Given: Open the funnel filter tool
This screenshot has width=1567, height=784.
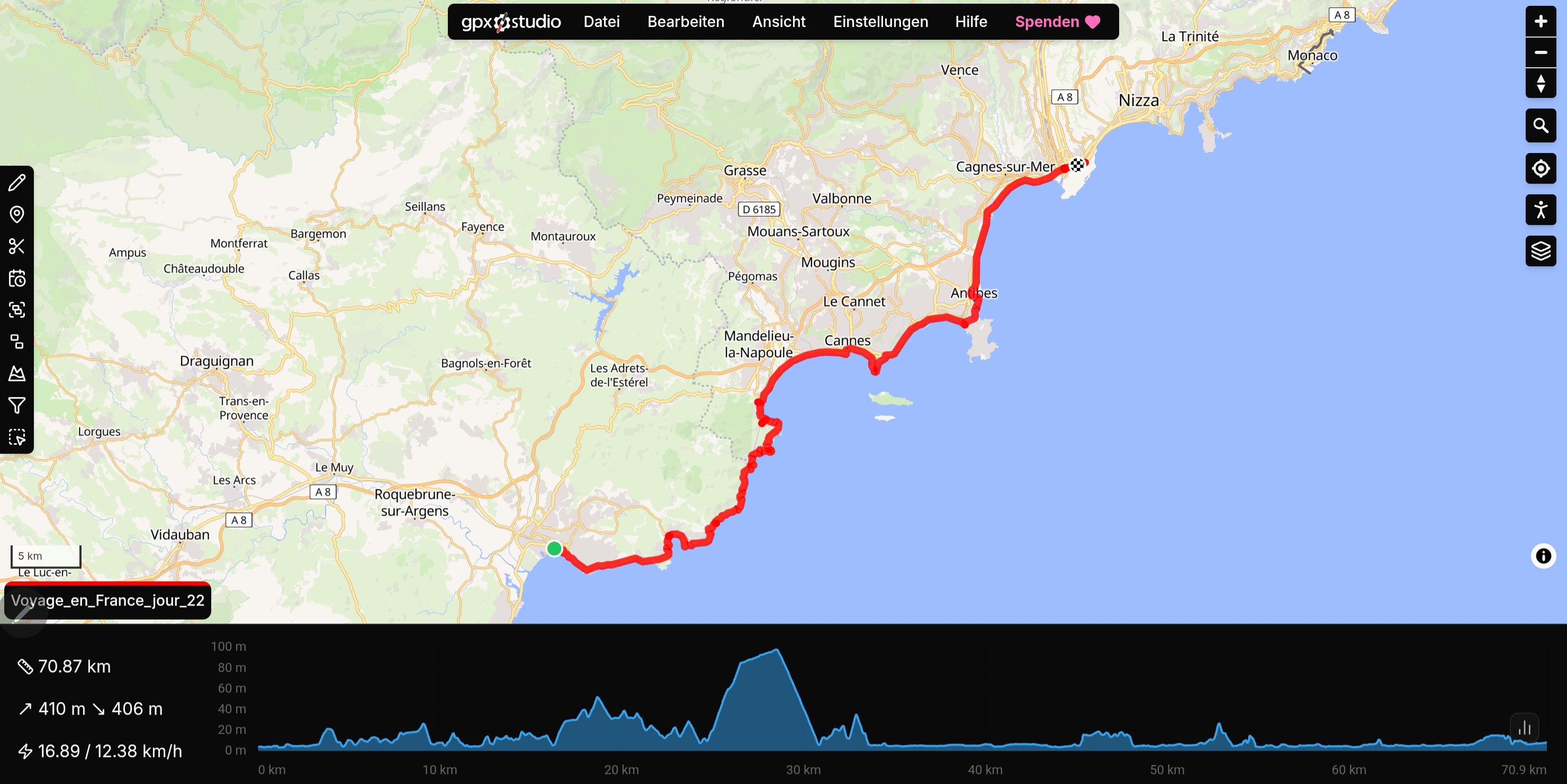Looking at the screenshot, I should tap(17, 405).
